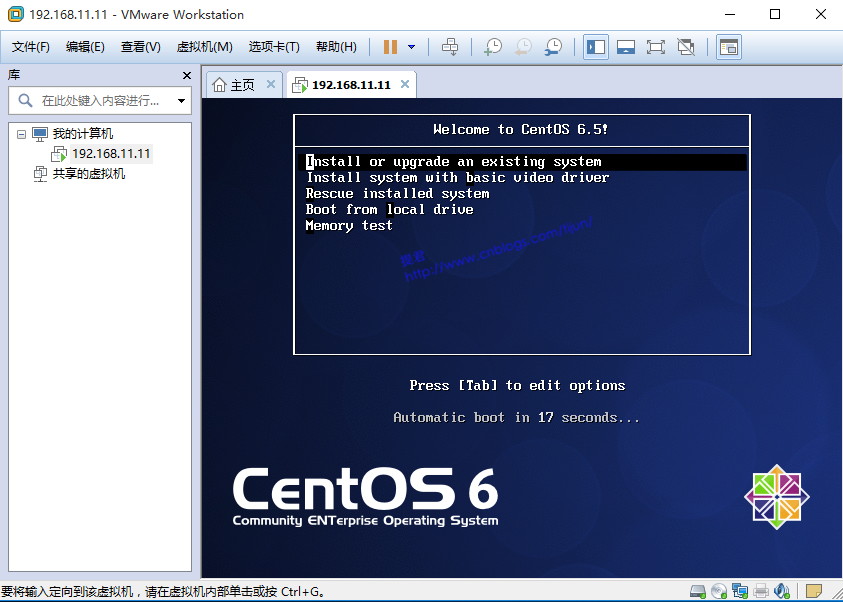Select the 192.168.11.11 VM in library

click(x=111, y=154)
